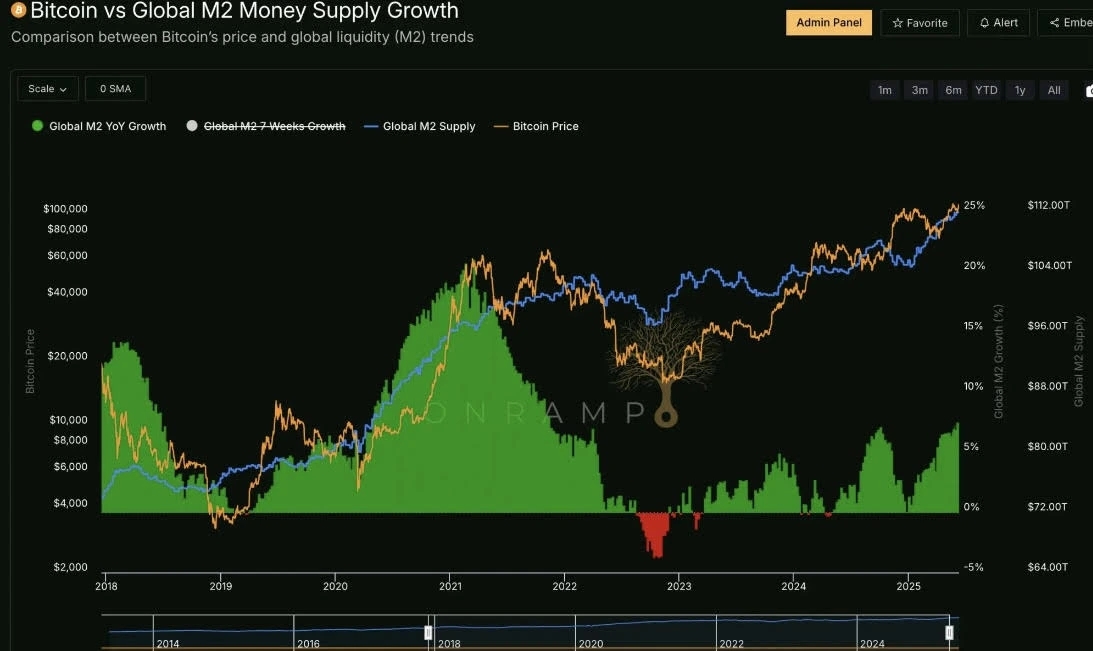
Task: Enable Global M2 7 Weeks Growth series
Action: [x=266, y=126]
